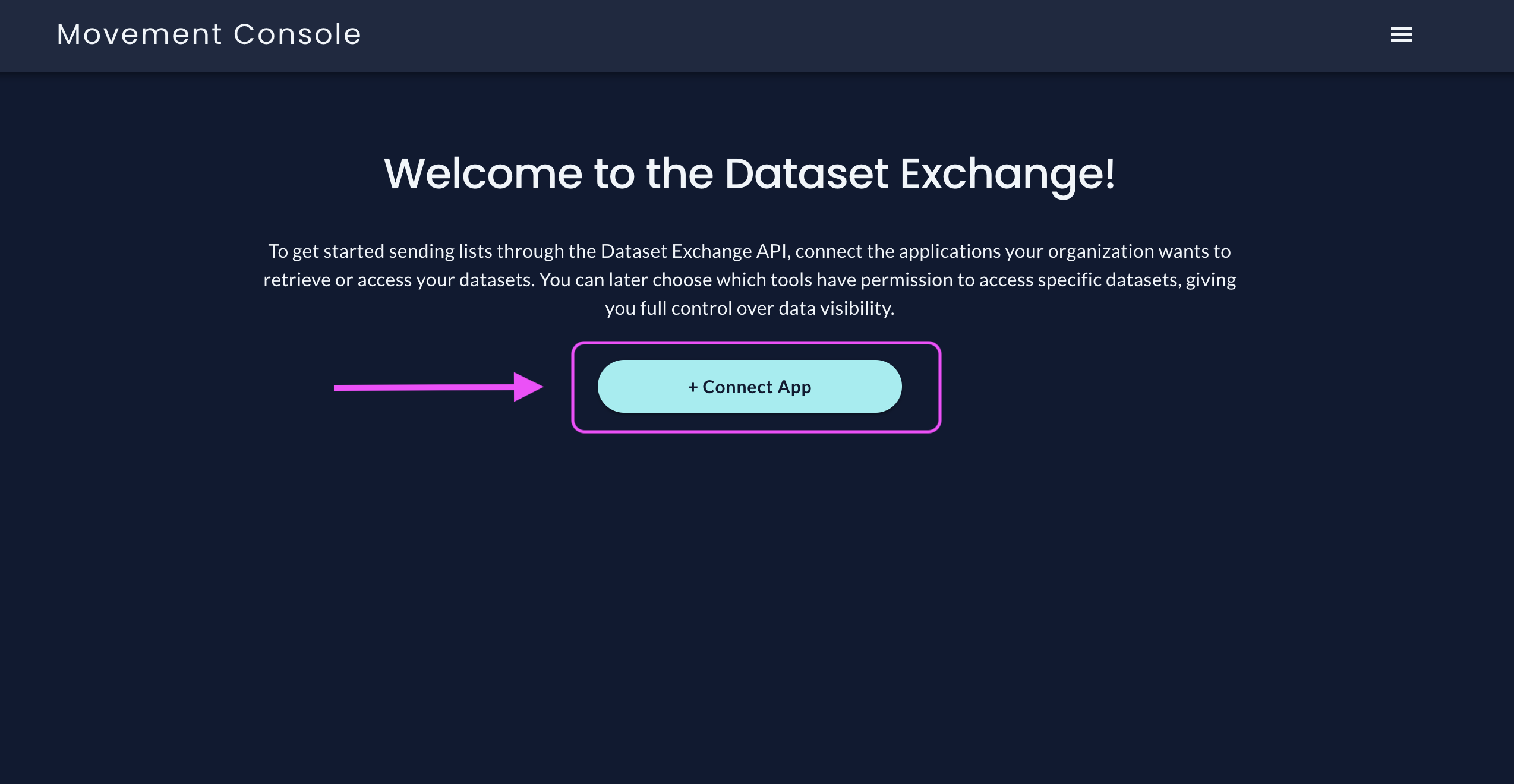Click the "To get started" sentence opening
This screenshot has height=784, width=1514.
[x=326, y=252]
